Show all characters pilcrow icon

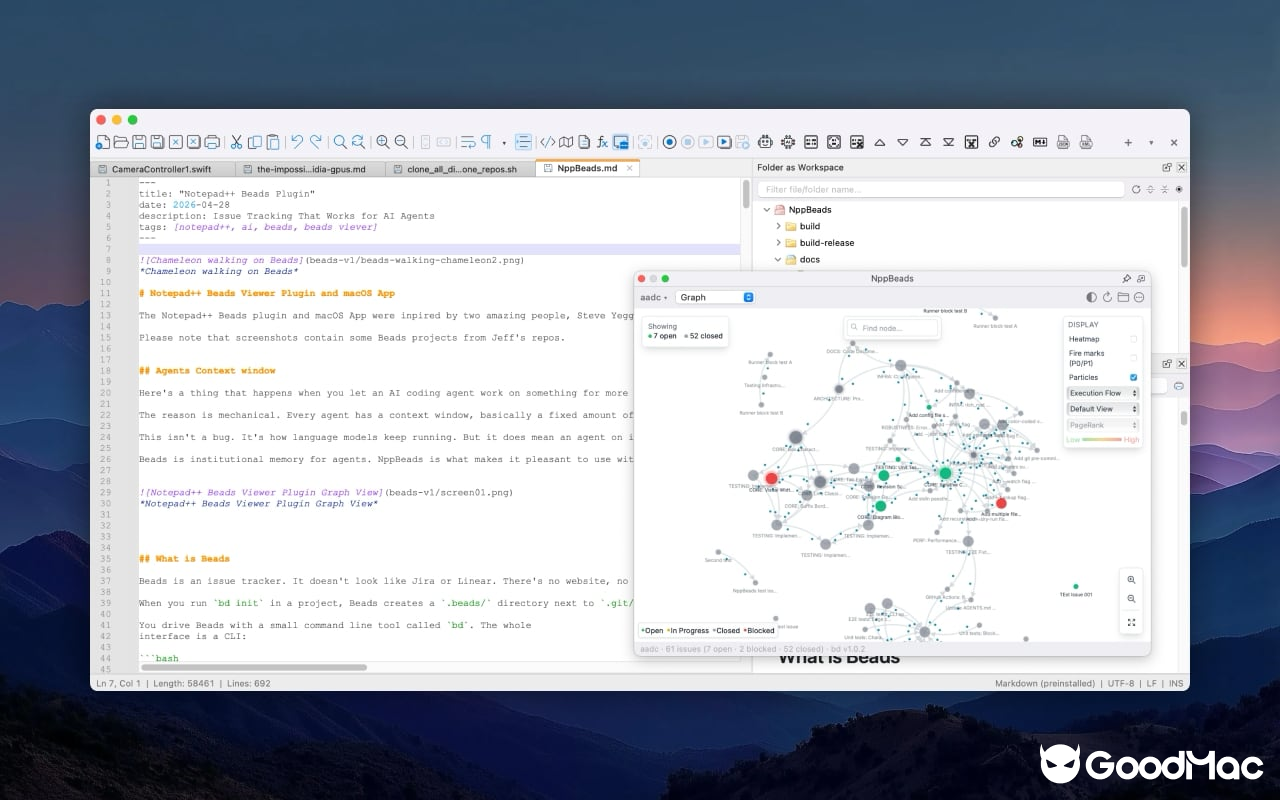tap(487, 142)
